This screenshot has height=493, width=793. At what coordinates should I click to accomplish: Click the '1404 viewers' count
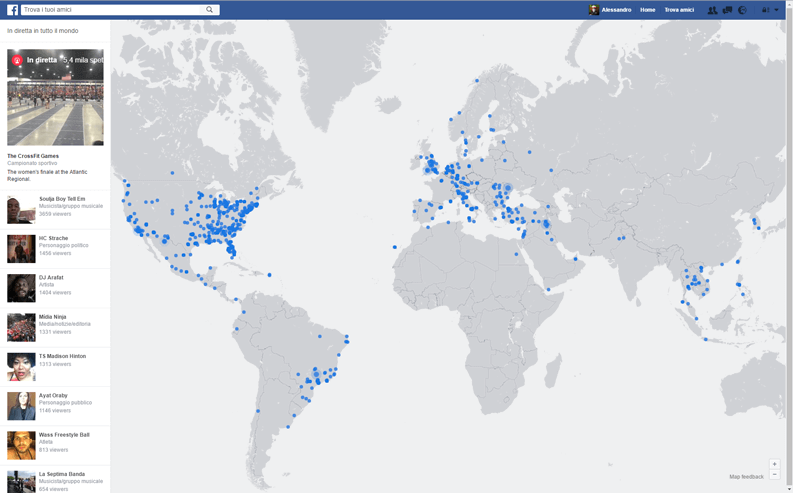[55, 293]
